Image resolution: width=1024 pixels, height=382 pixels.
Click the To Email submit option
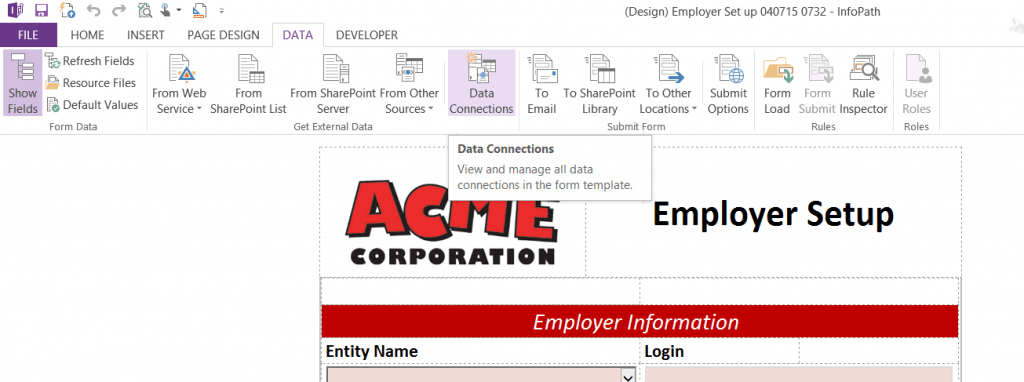pos(541,84)
